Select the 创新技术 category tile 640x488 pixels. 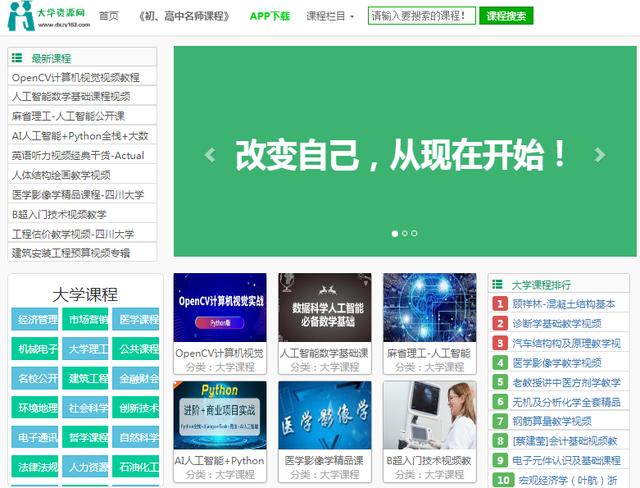click(x=136, y=408)
